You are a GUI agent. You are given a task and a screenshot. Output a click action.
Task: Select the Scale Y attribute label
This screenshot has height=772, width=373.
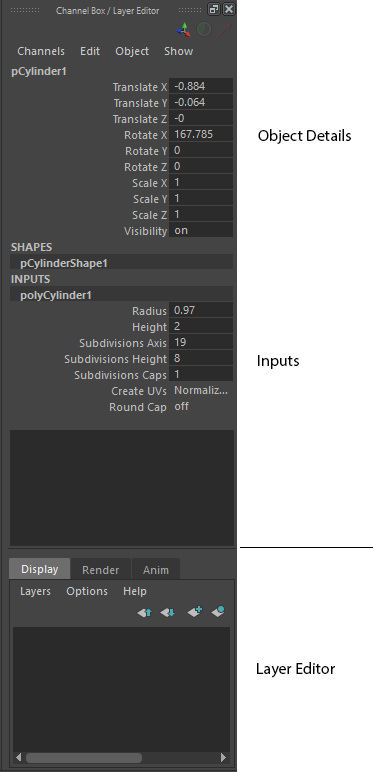(x=150, y=199)
